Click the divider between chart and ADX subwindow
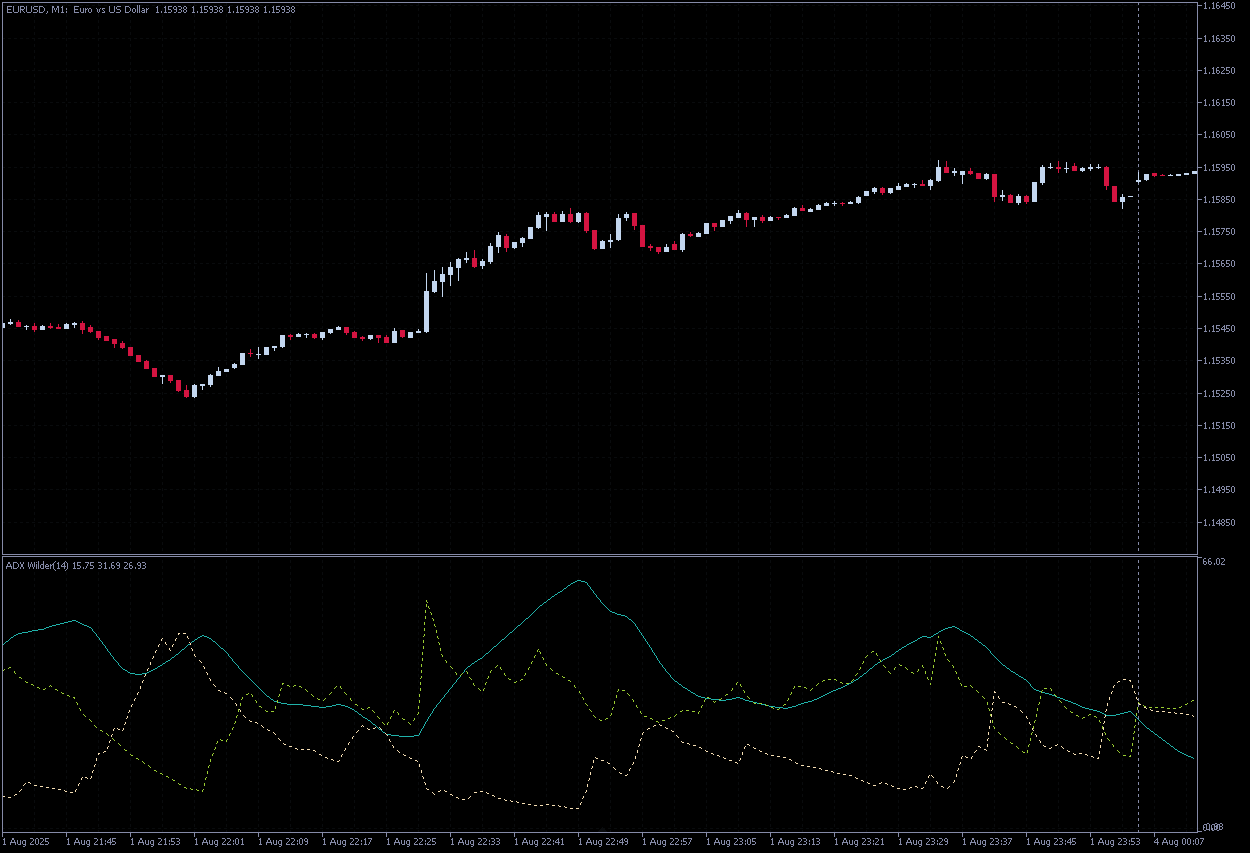This screenshot has width=1250, height=853. pyautogui.click(x=600, y=554)
